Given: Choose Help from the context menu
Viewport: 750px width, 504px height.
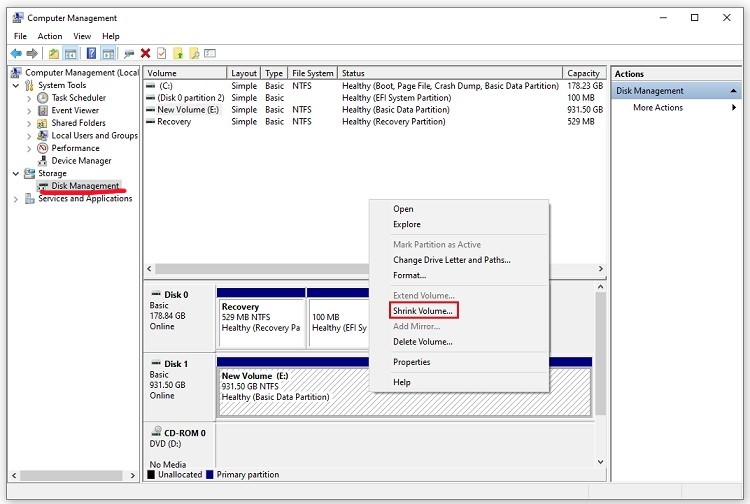Looking at the screenshot, I should [x=459, y=382].
